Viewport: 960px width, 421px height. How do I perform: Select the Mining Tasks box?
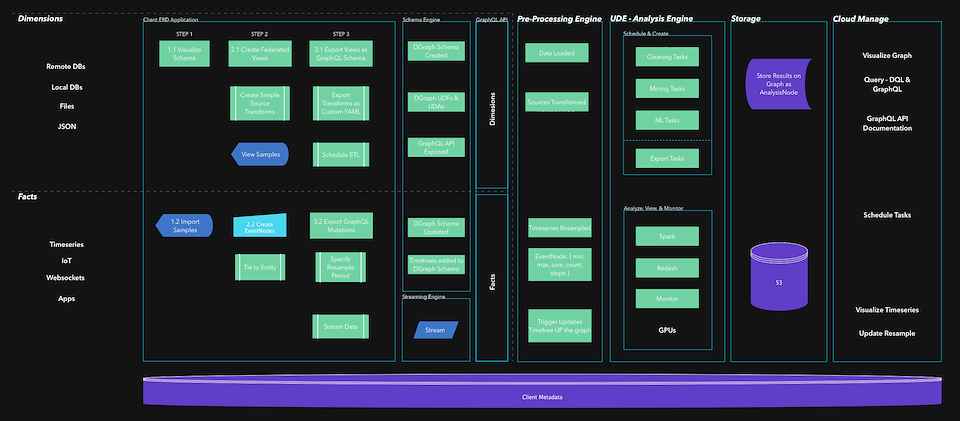[667, 88]
